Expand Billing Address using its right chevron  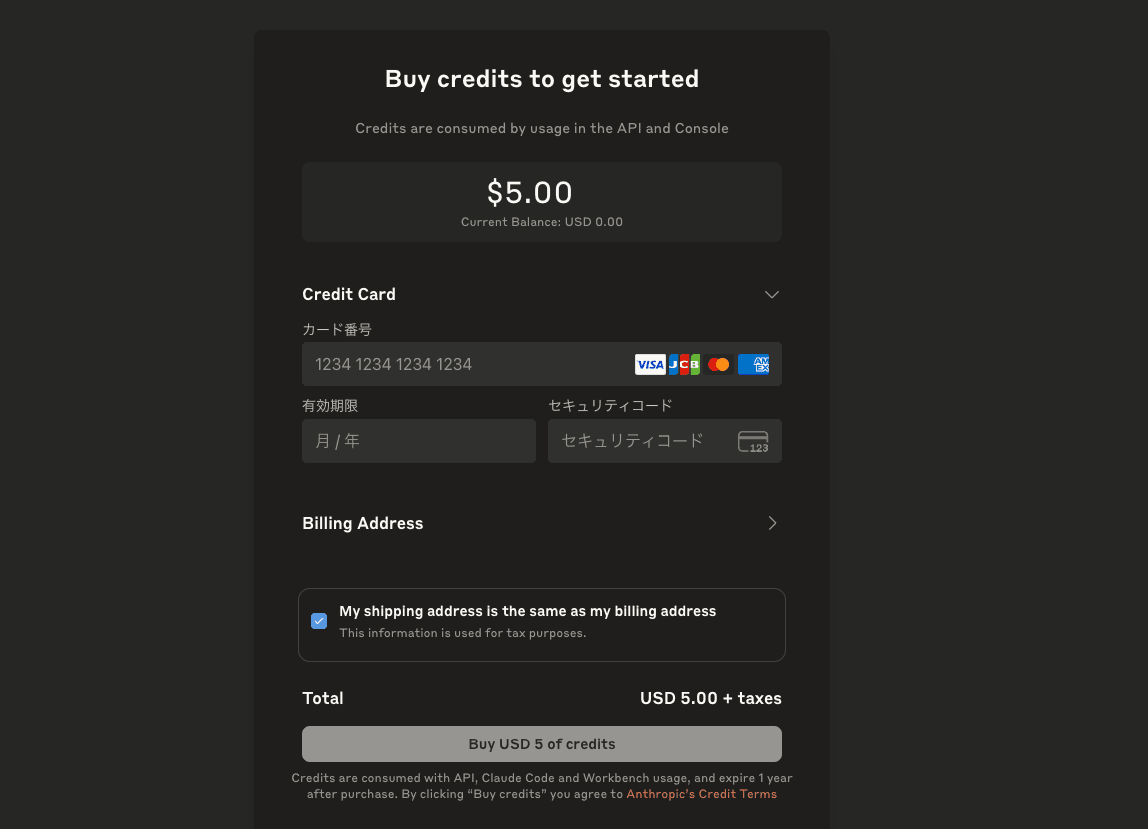pos(771,523)
